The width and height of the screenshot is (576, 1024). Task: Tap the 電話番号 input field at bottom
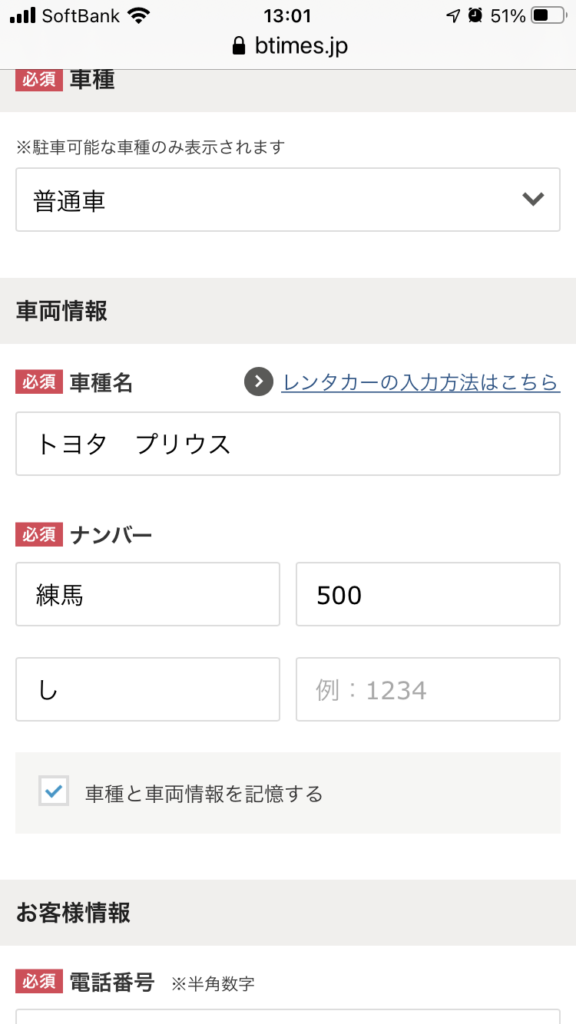[288, 1017]
